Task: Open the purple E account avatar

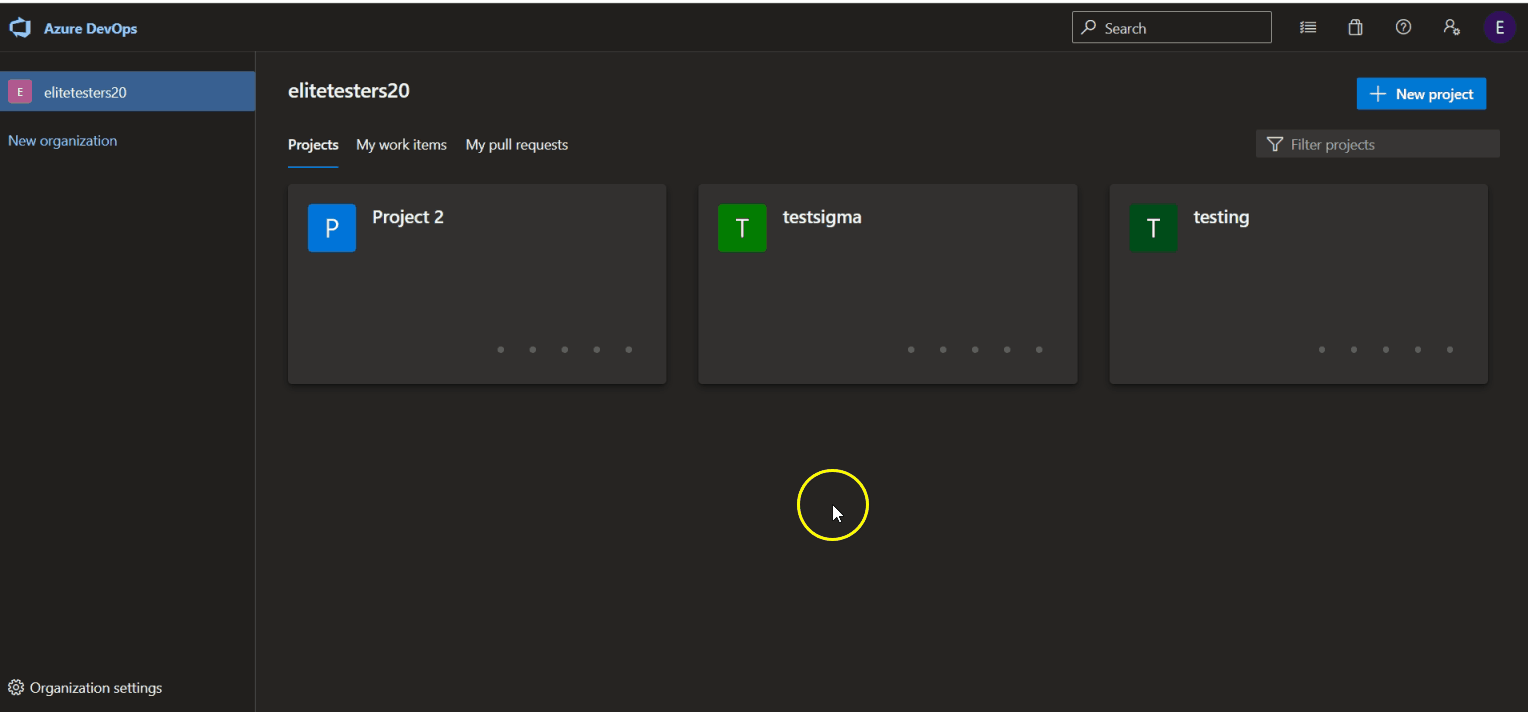Action: 1499,28
